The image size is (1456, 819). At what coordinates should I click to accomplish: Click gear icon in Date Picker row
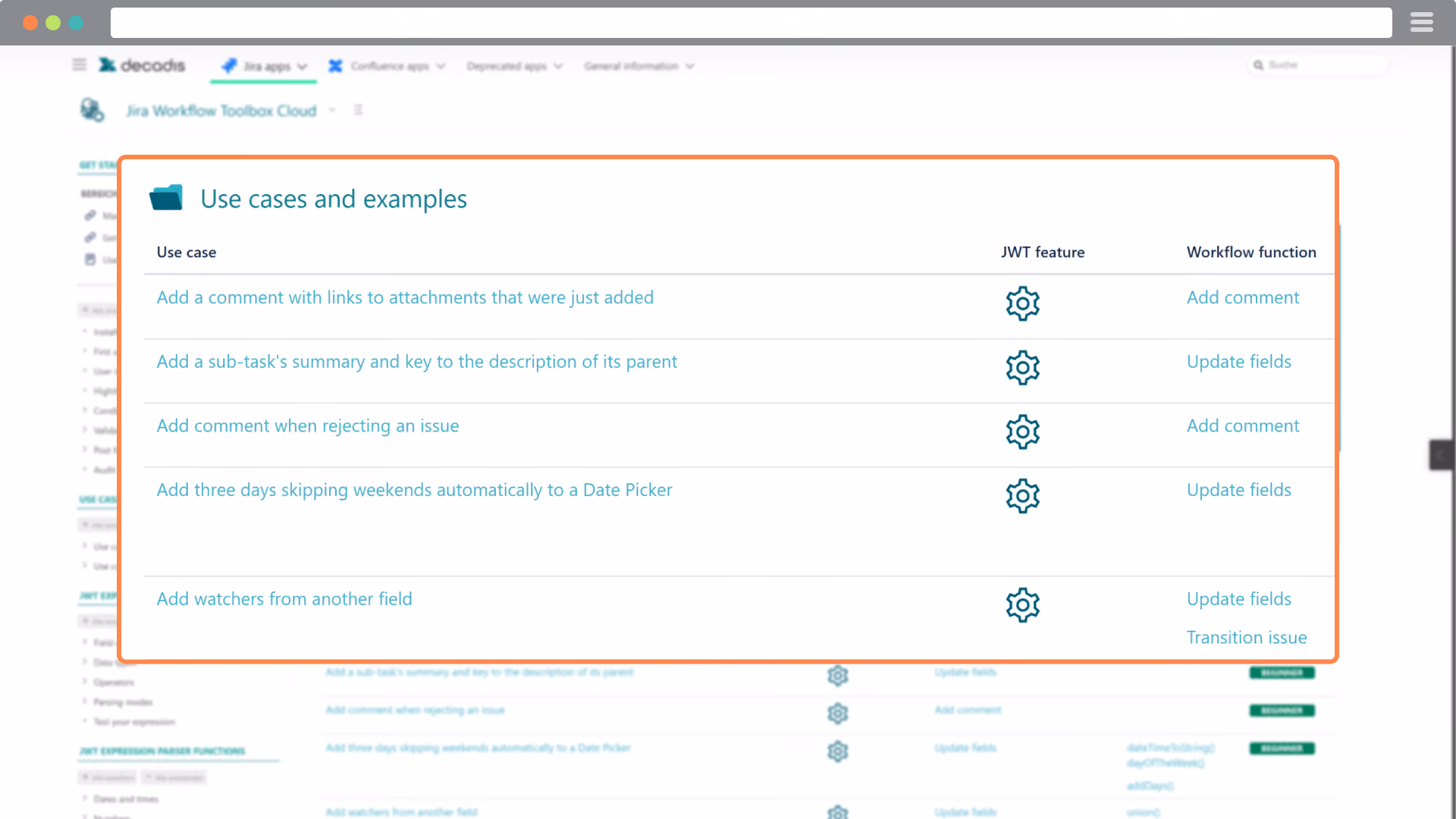(x=1022, y=496)
